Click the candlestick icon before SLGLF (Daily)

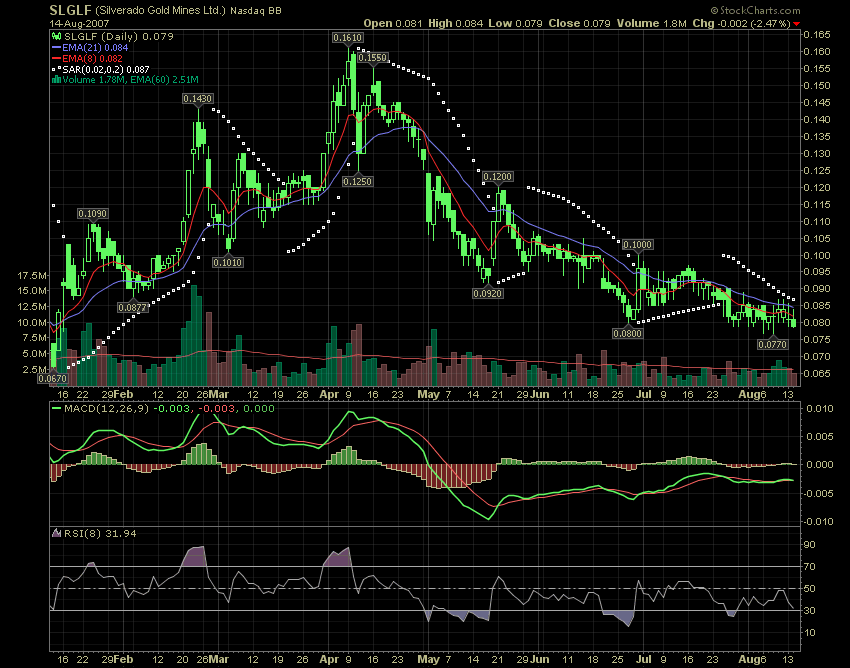[x=56, y=36]
